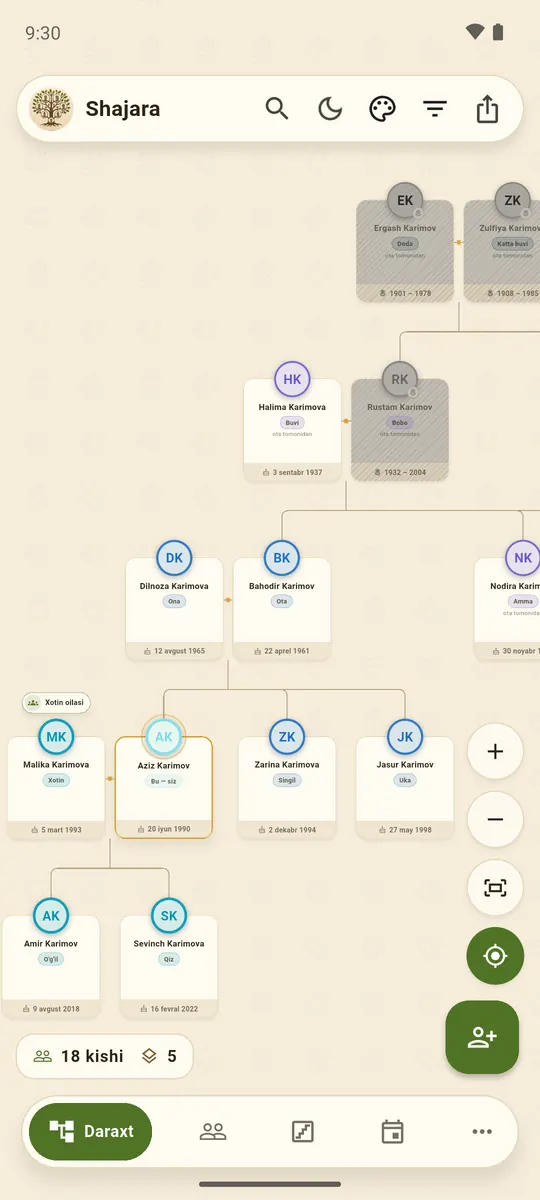Fit tree to screen icon
Image resolution: width=540 pixels, height=1200 pixels.
(x=495, y=888)
